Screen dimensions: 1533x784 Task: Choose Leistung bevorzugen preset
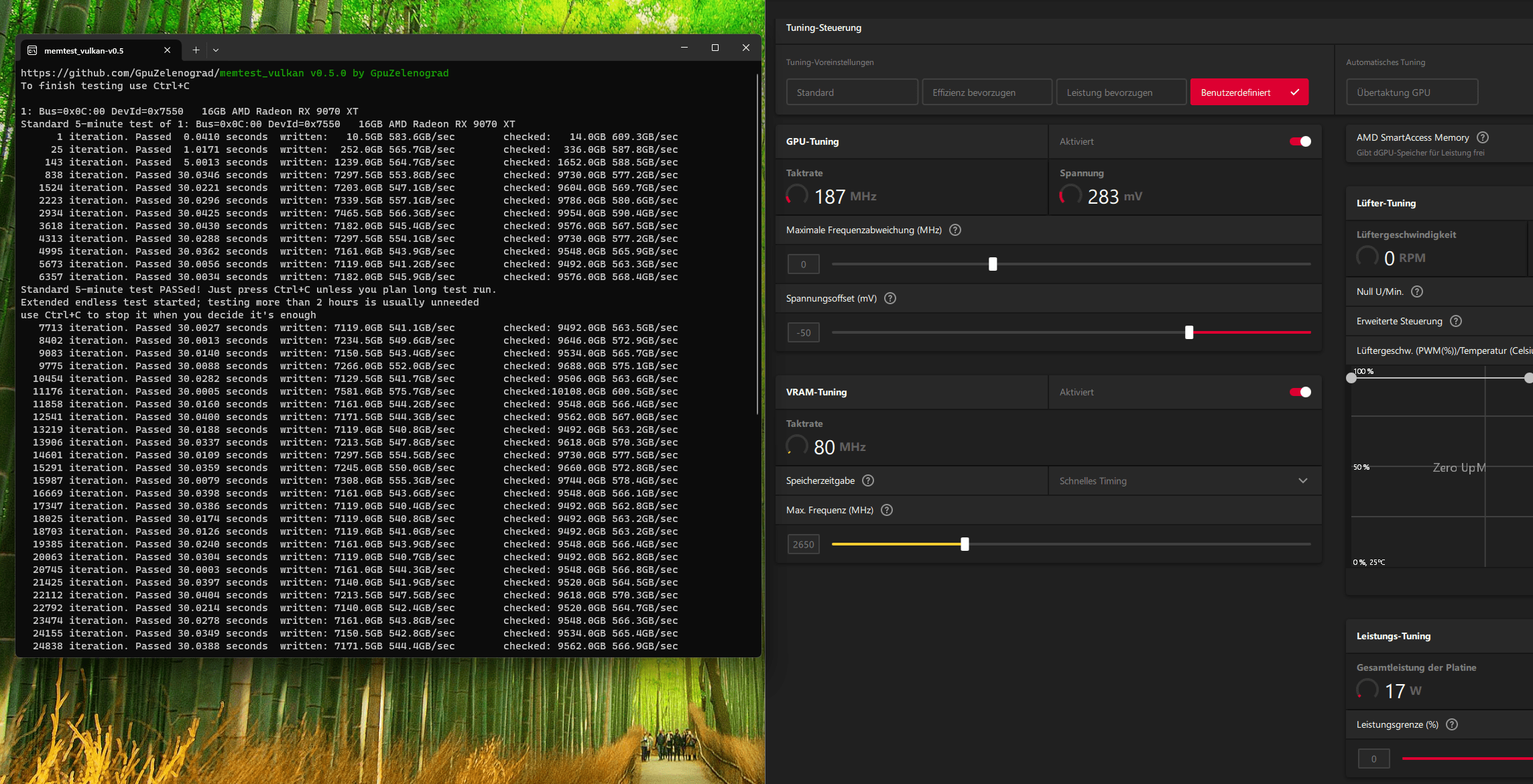[x=1121, y=92]
